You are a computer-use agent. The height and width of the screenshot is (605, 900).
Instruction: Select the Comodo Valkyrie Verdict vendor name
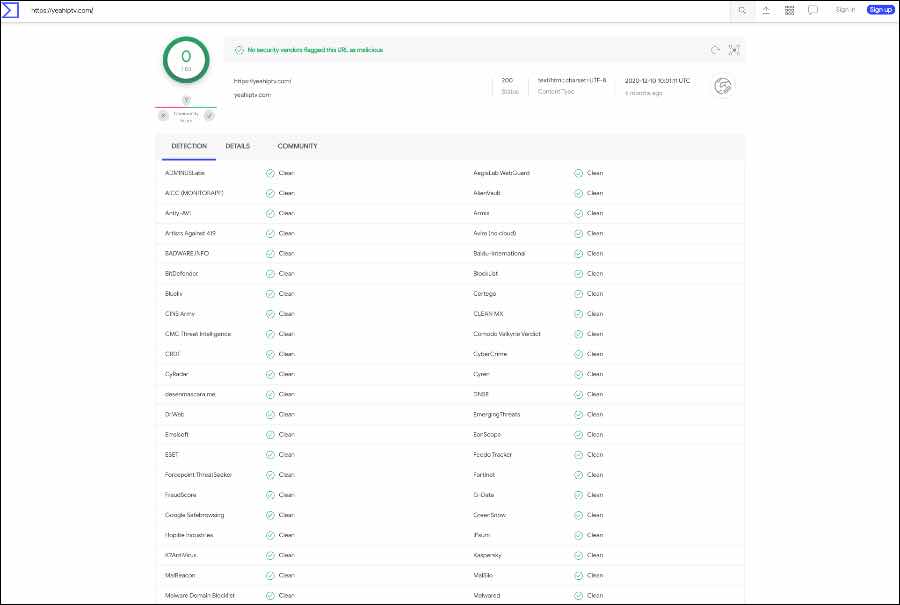(x=507, y=333)
